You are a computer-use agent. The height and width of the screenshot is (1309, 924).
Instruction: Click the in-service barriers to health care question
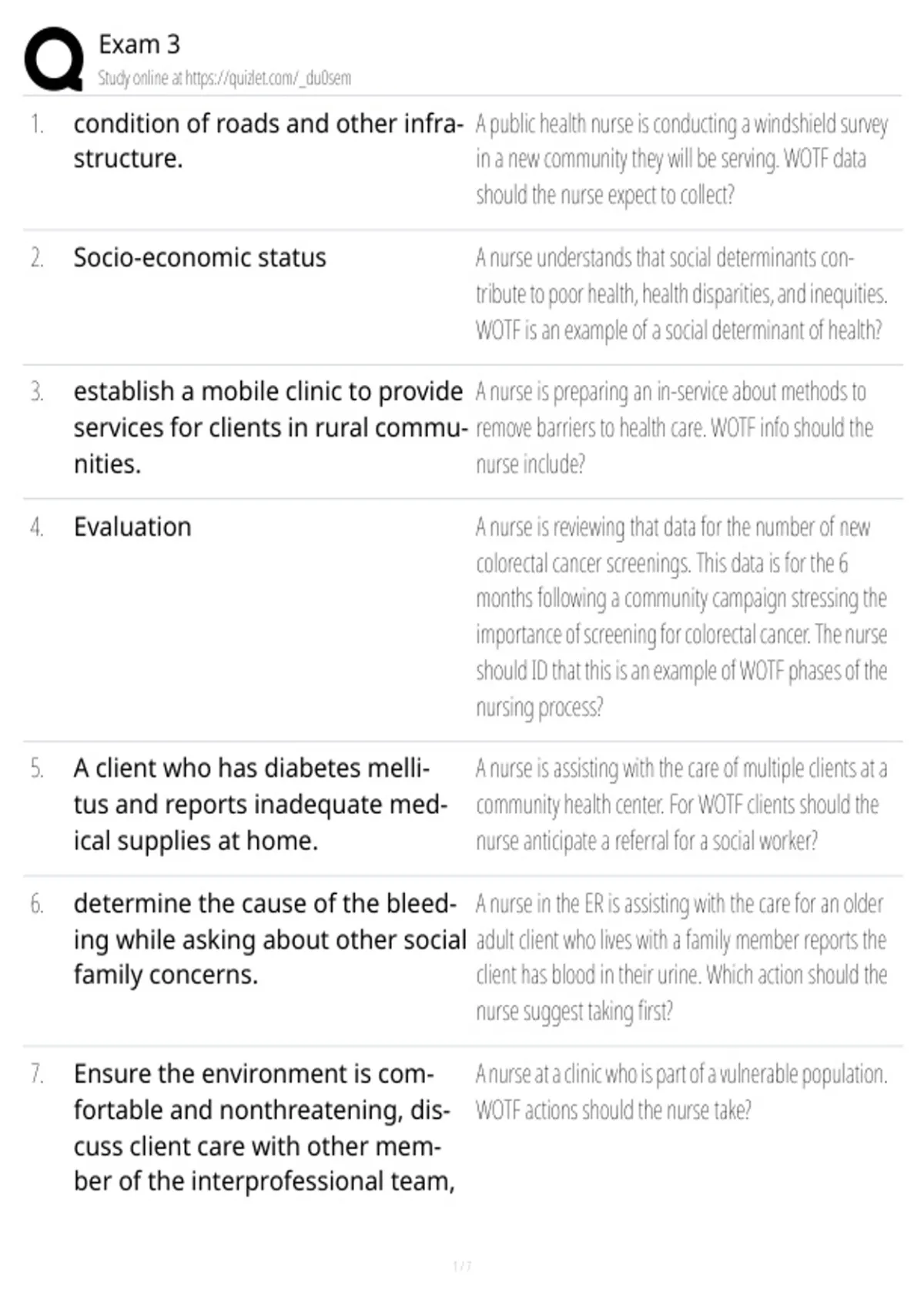click(674, 427)
